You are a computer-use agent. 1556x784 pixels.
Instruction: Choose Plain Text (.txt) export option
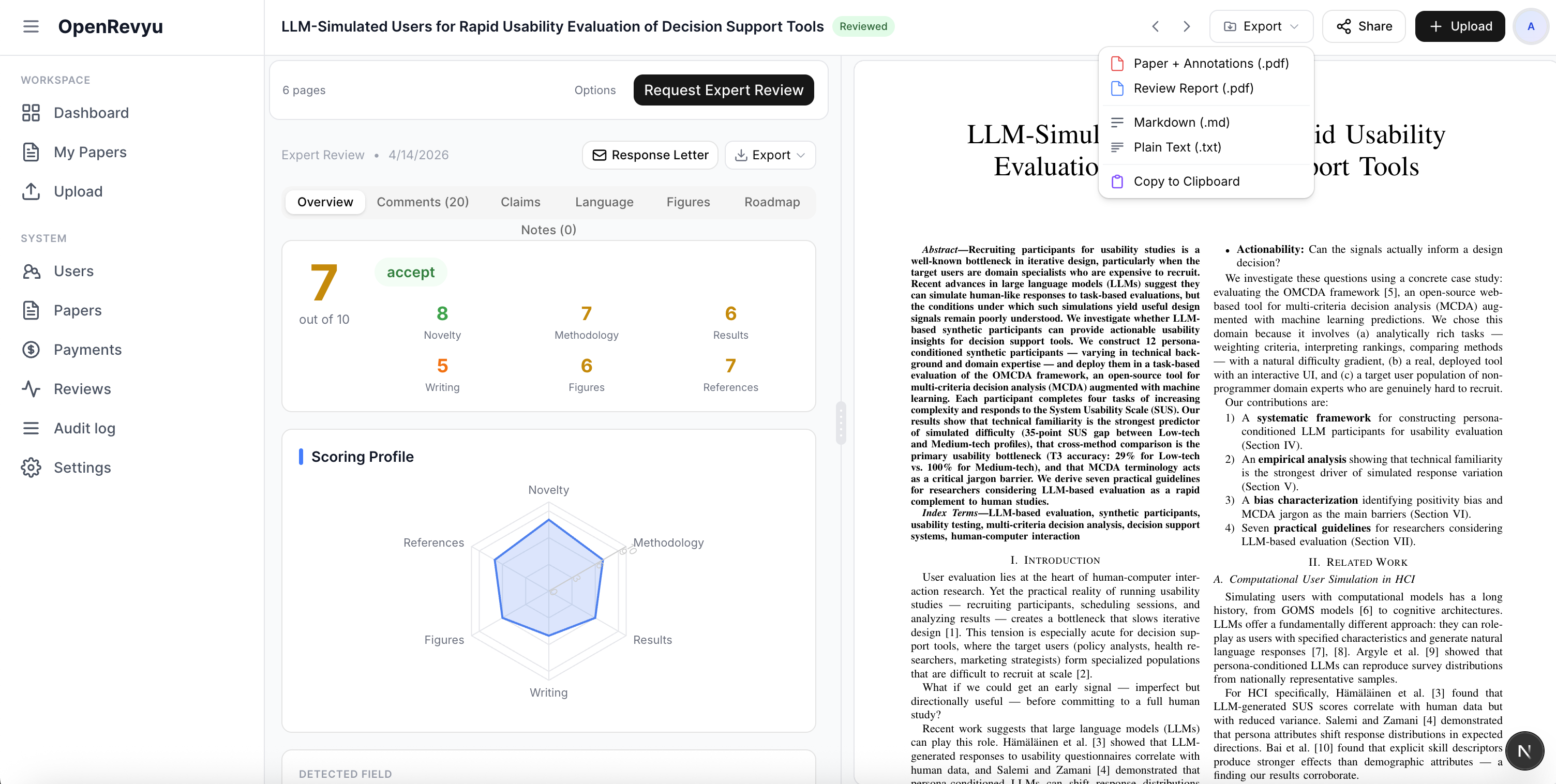point(1206,147)
